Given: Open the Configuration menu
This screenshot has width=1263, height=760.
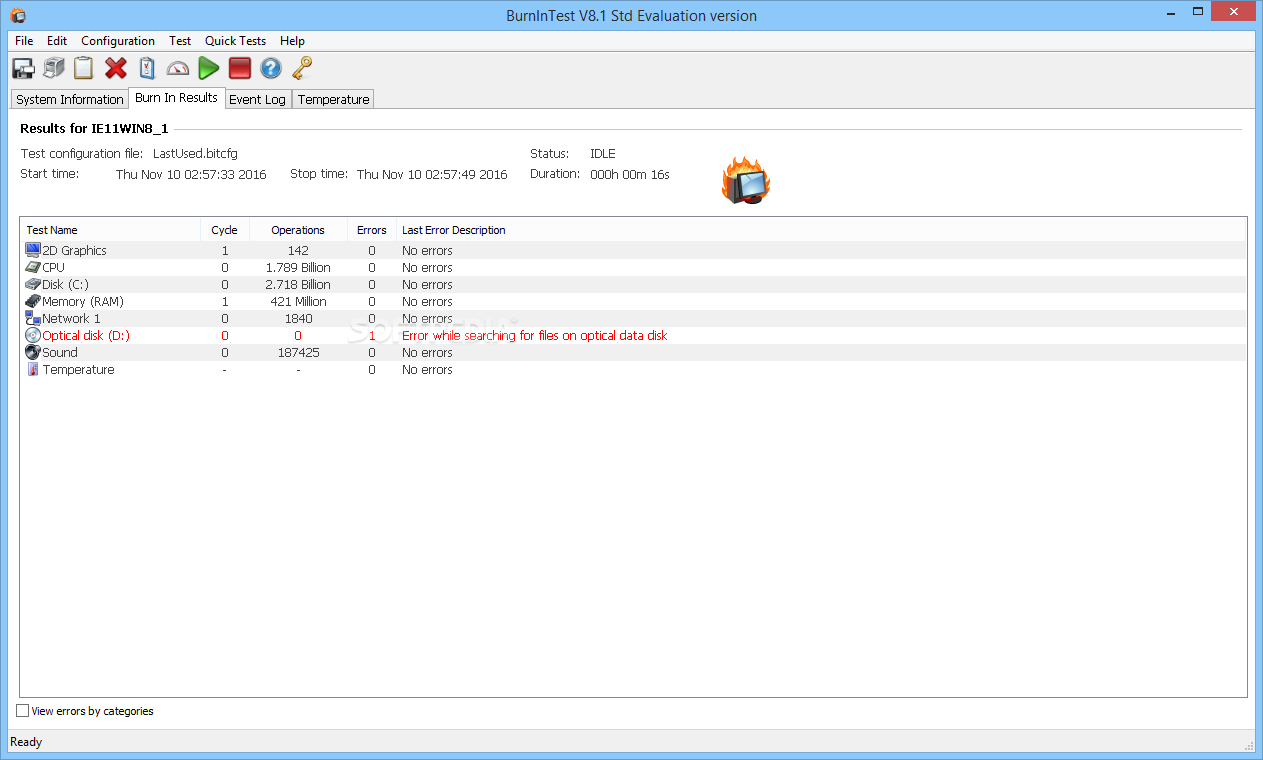Looking at the screenshot, I should pyautogui.click(x=118, y=41).
